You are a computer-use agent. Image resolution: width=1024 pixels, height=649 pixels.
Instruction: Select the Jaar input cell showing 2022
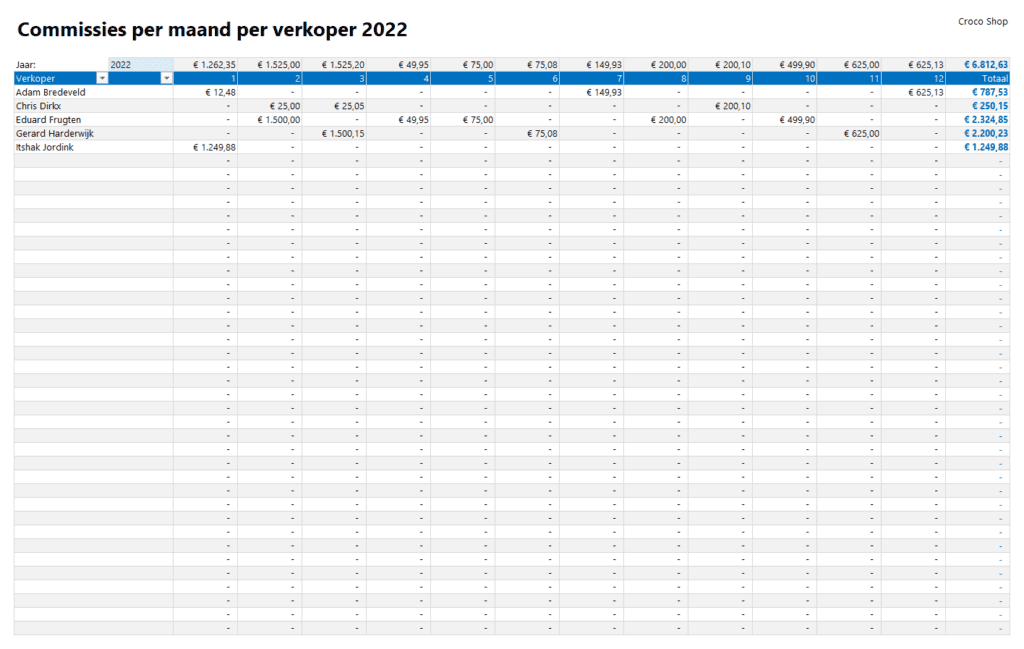click(140, 64)
